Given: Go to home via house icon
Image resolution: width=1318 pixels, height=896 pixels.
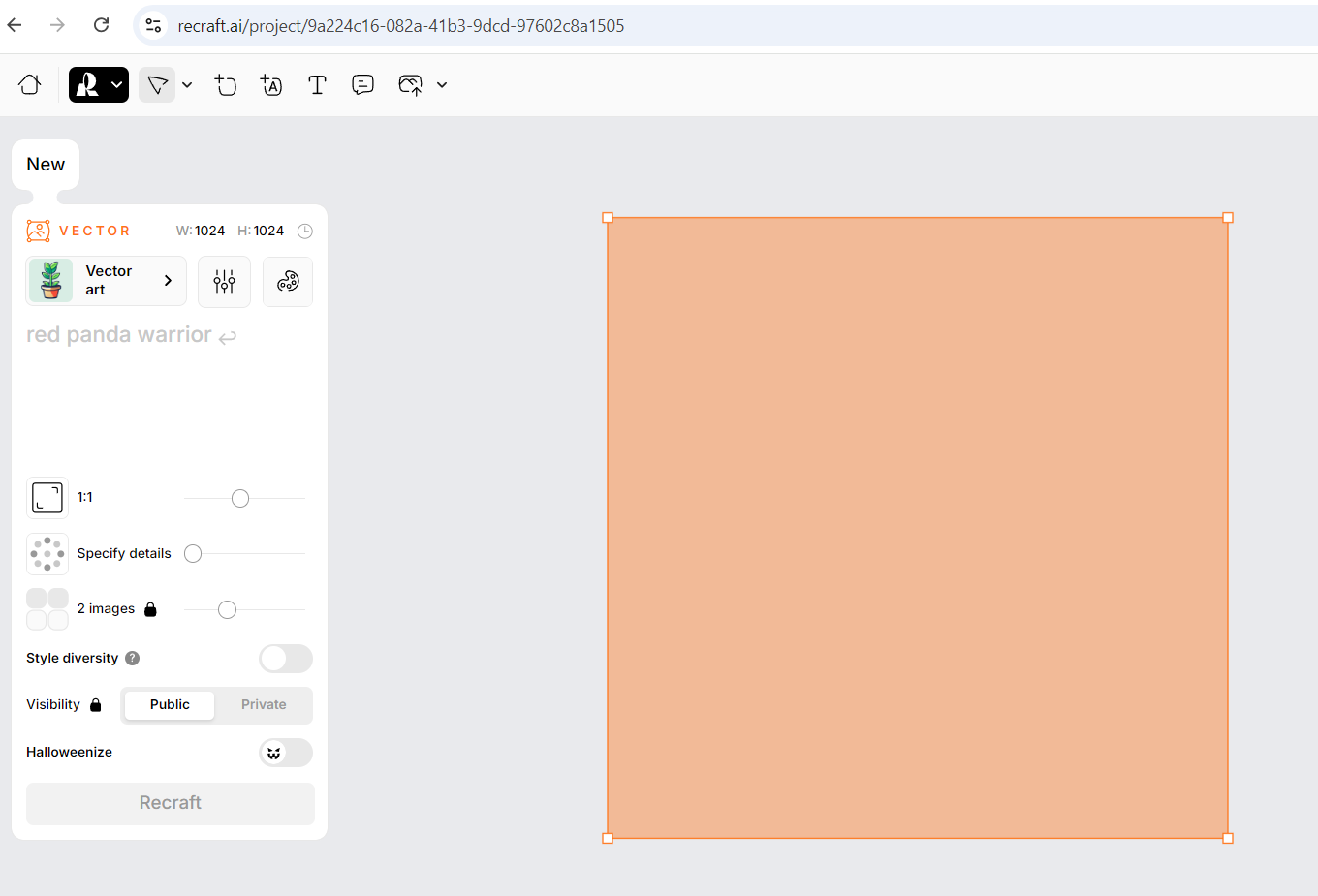Looking at the screenshot, I should point(30,85).
